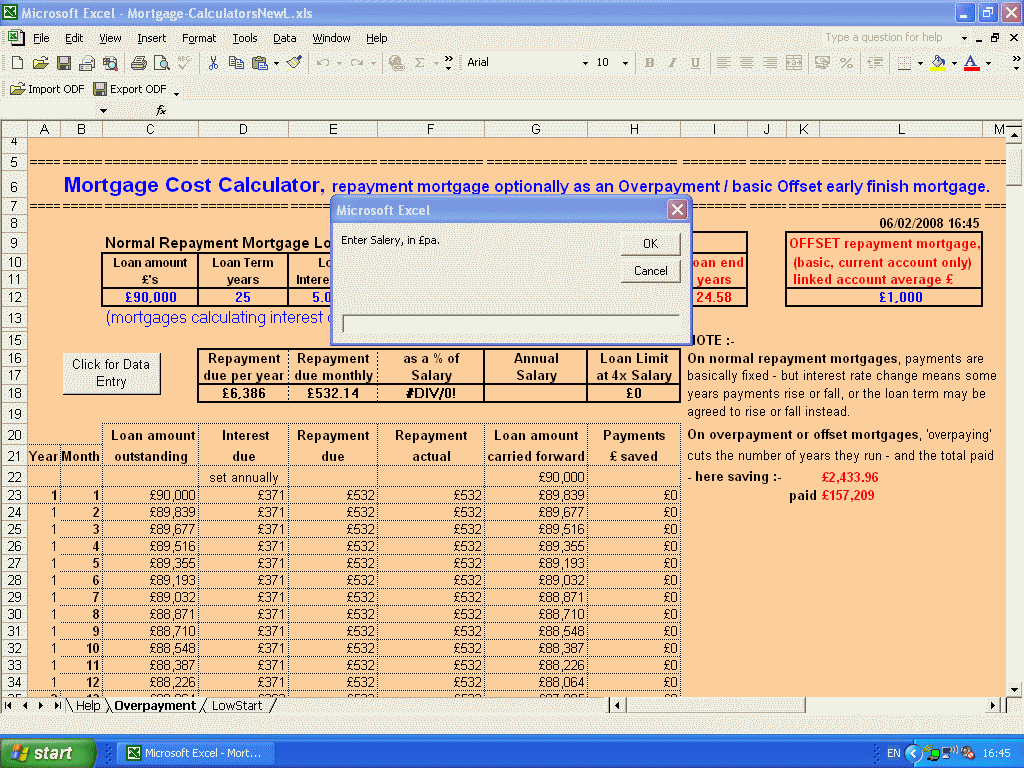This screenshot has height=768, width=1024.
Task: Click the Export ODF button
Action: (130, 89)
